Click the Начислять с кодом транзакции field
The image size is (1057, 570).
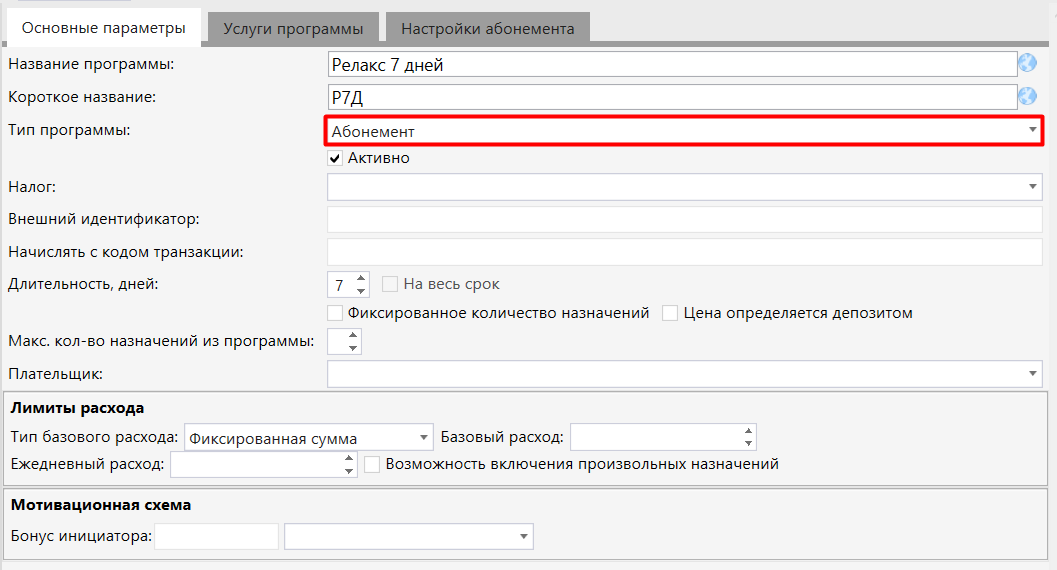tap(684, 252)
